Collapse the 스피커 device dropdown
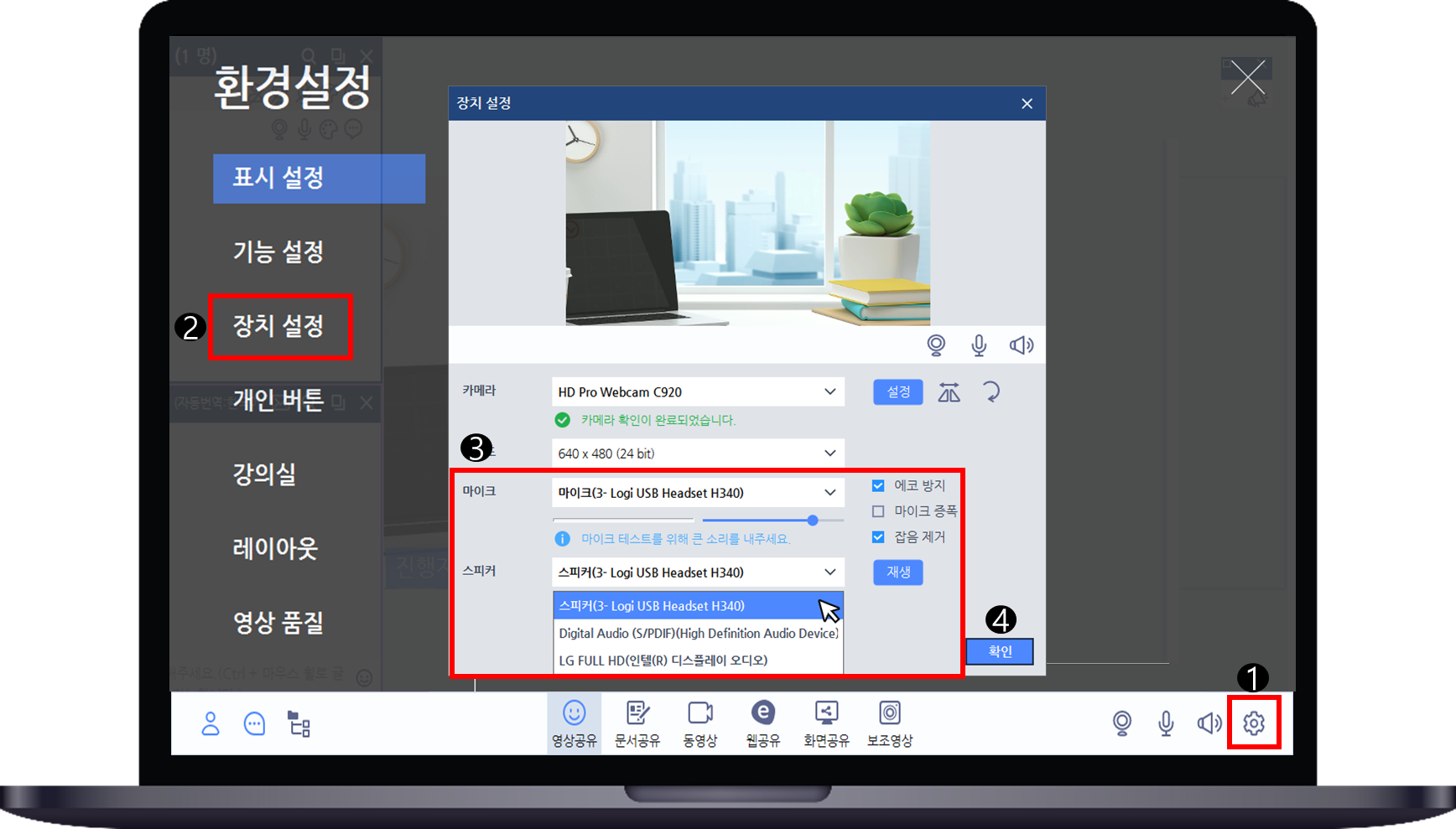Screen dimensions: 1456x829 point(698,573)
